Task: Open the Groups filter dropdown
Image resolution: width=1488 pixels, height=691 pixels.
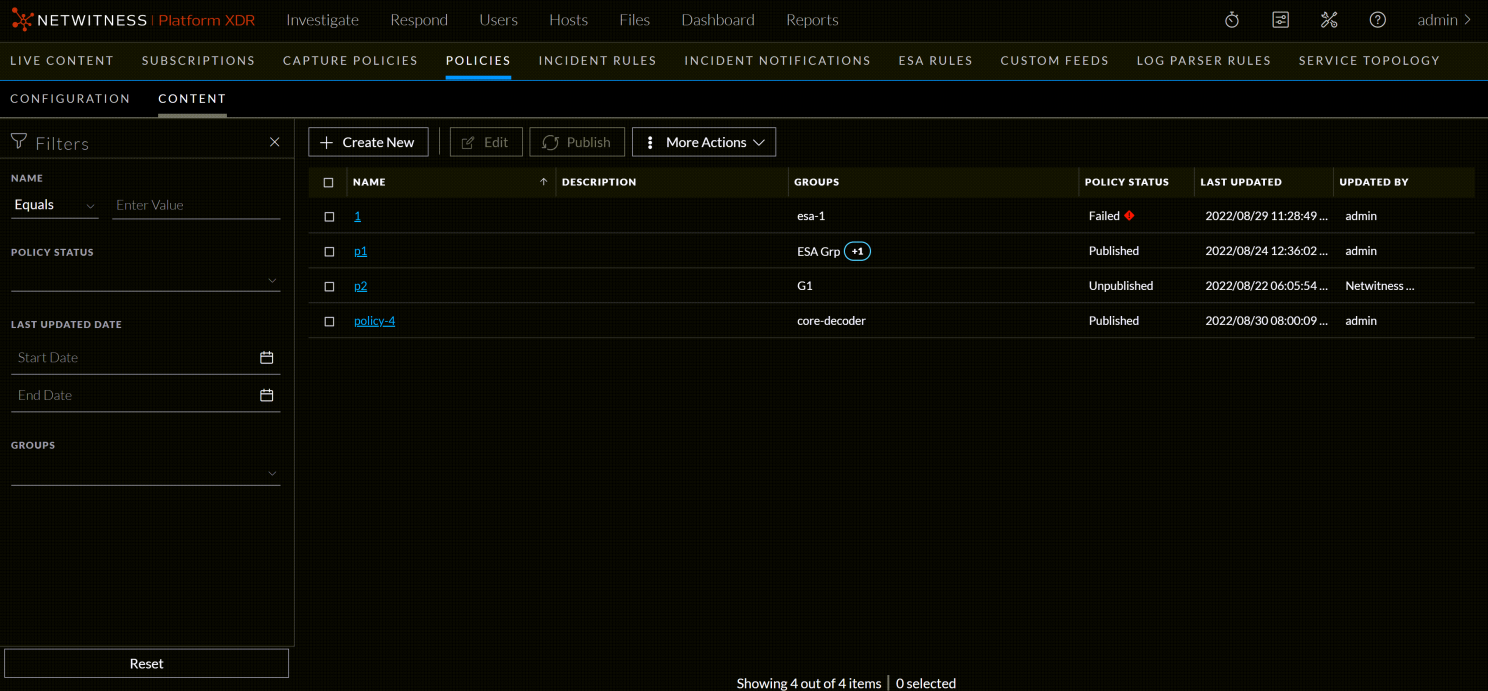Action: click(271, 473)
